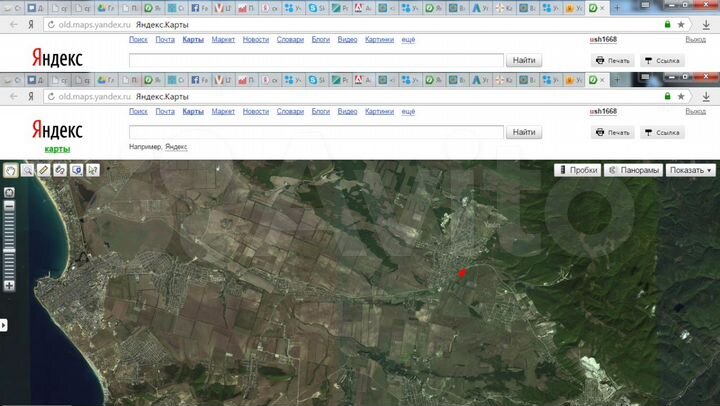720x406 pixels.
Task: Open the ещё more services menu
Action: click(408, 112)
